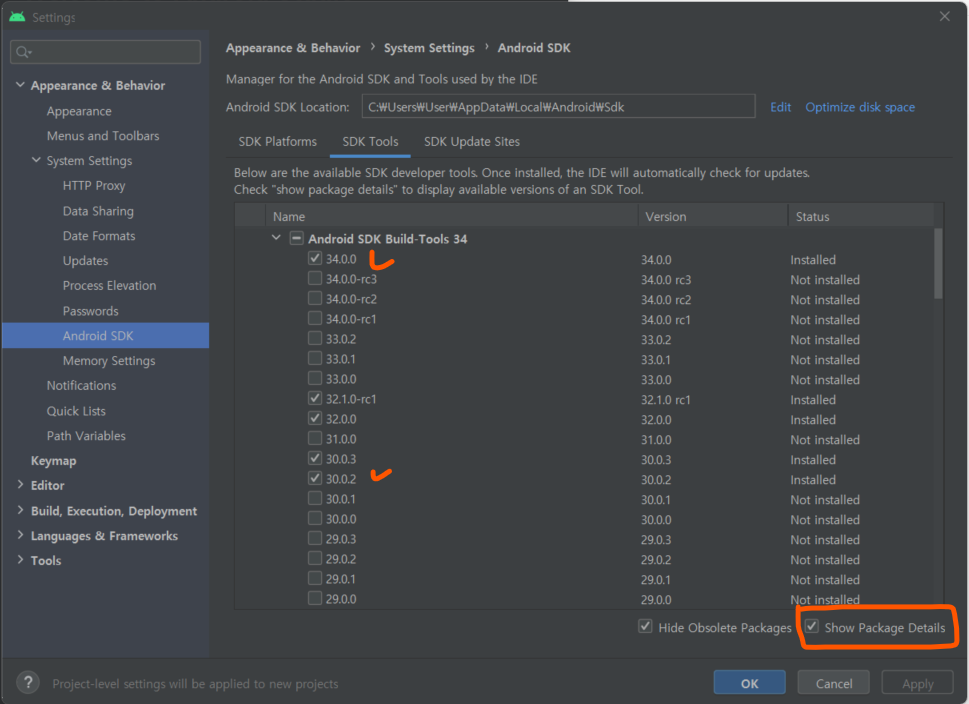Click System Settings in the breadcrumb
This screenshot has height=704, width=969.
(429, 48)
